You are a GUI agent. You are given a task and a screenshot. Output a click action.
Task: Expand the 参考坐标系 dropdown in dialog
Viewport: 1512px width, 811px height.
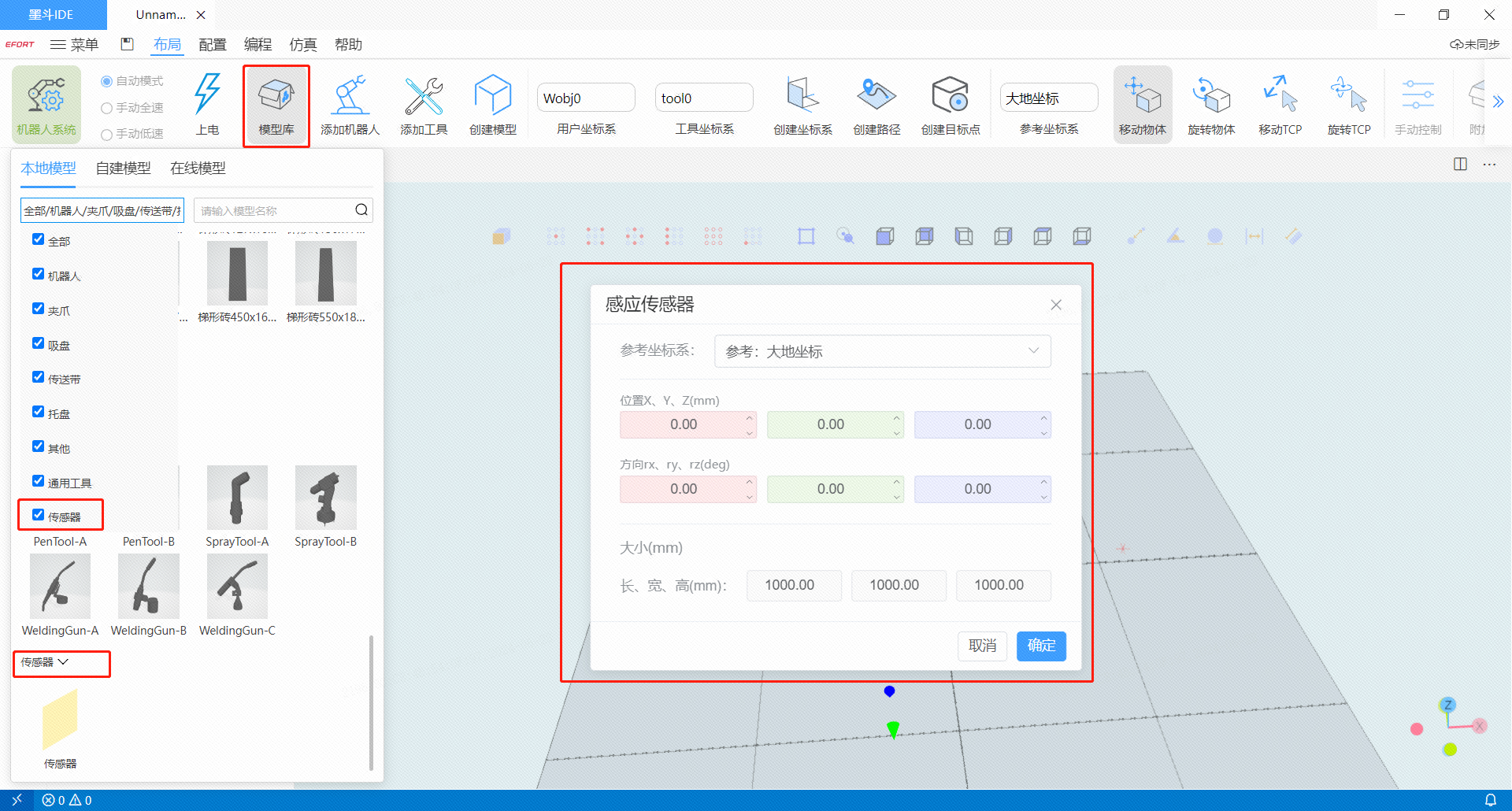pyautogui.click(x=882, y=351)
